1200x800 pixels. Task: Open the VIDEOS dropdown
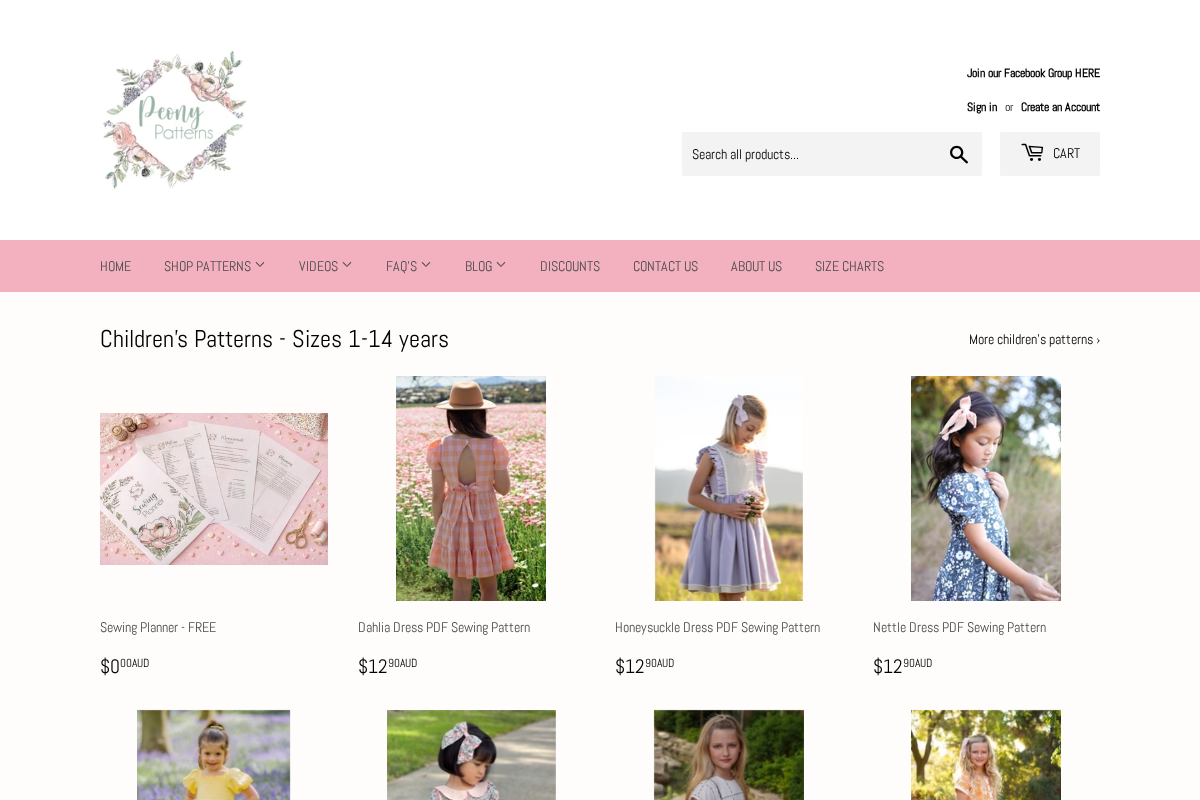325,266
